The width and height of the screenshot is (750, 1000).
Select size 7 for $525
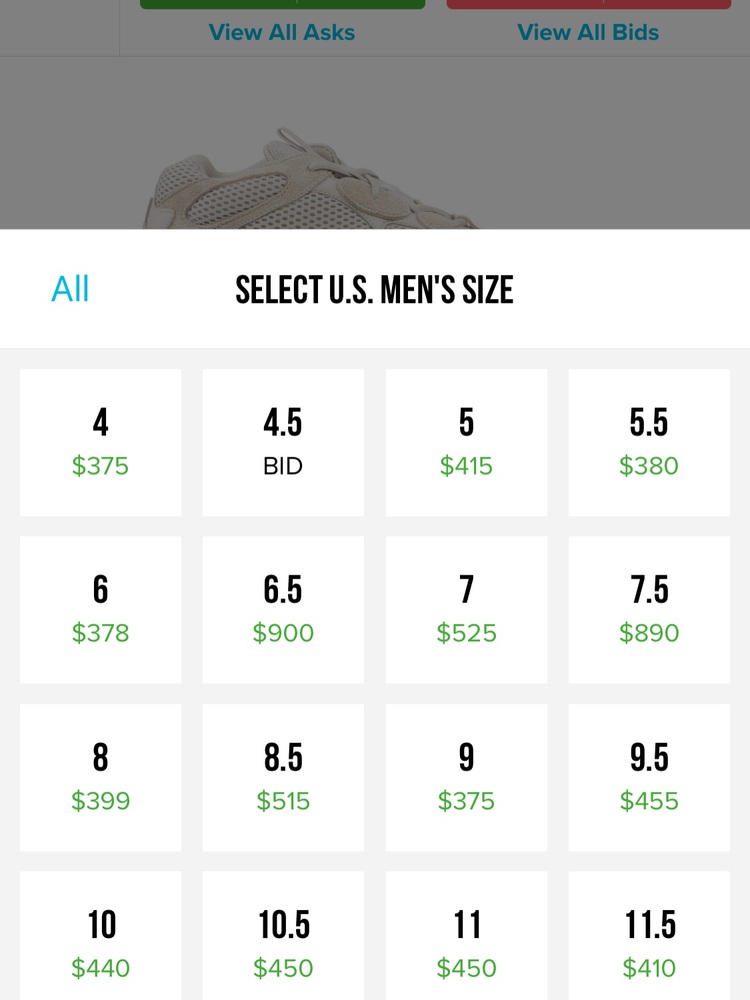tap(466, 610)
